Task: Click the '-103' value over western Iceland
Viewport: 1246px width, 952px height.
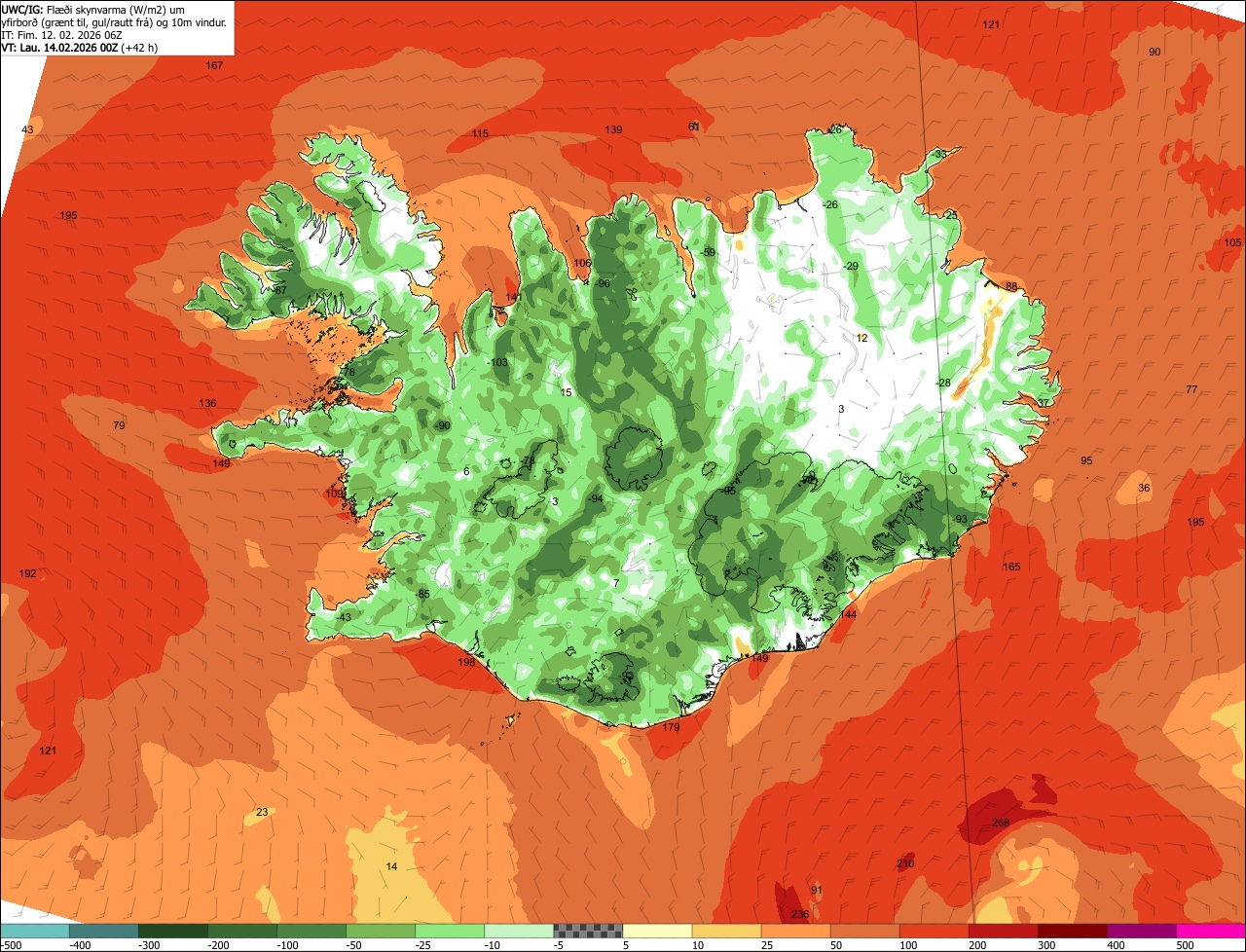Action: (x=497, y=362)
